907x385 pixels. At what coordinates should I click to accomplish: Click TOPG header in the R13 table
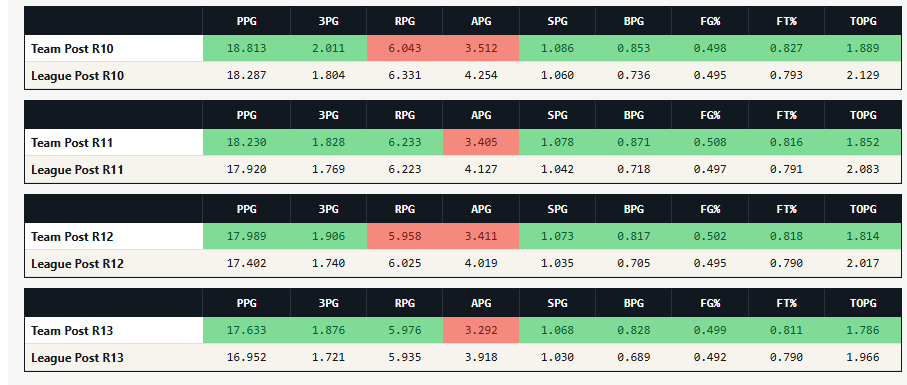pyautogui.click(x=863, y=303)
